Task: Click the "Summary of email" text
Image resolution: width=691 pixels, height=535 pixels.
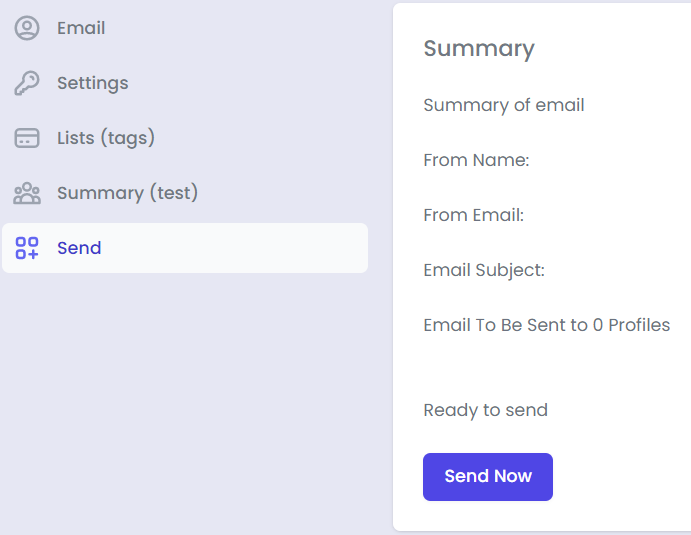Action: (504, 105)
